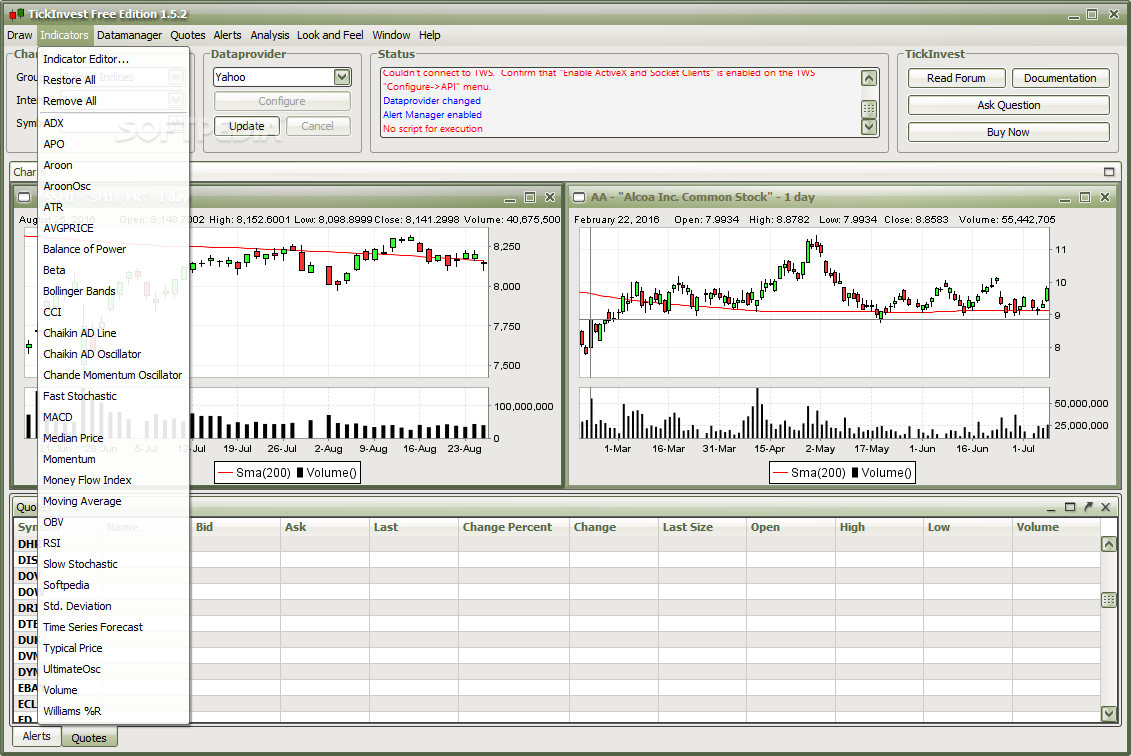Select the CCI indicator

114,312
